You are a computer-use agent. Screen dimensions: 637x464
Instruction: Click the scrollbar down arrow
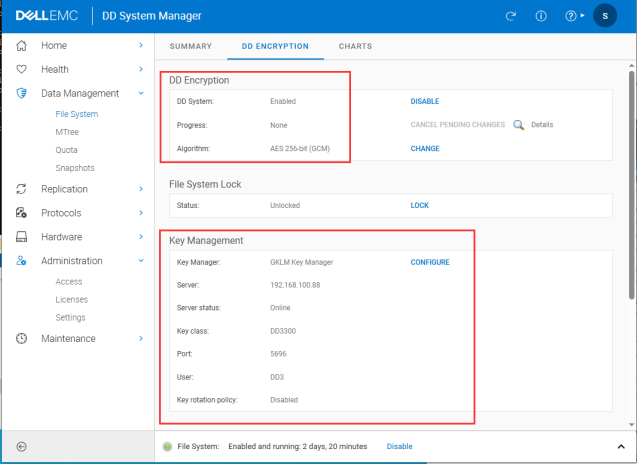tap(631, 425)
